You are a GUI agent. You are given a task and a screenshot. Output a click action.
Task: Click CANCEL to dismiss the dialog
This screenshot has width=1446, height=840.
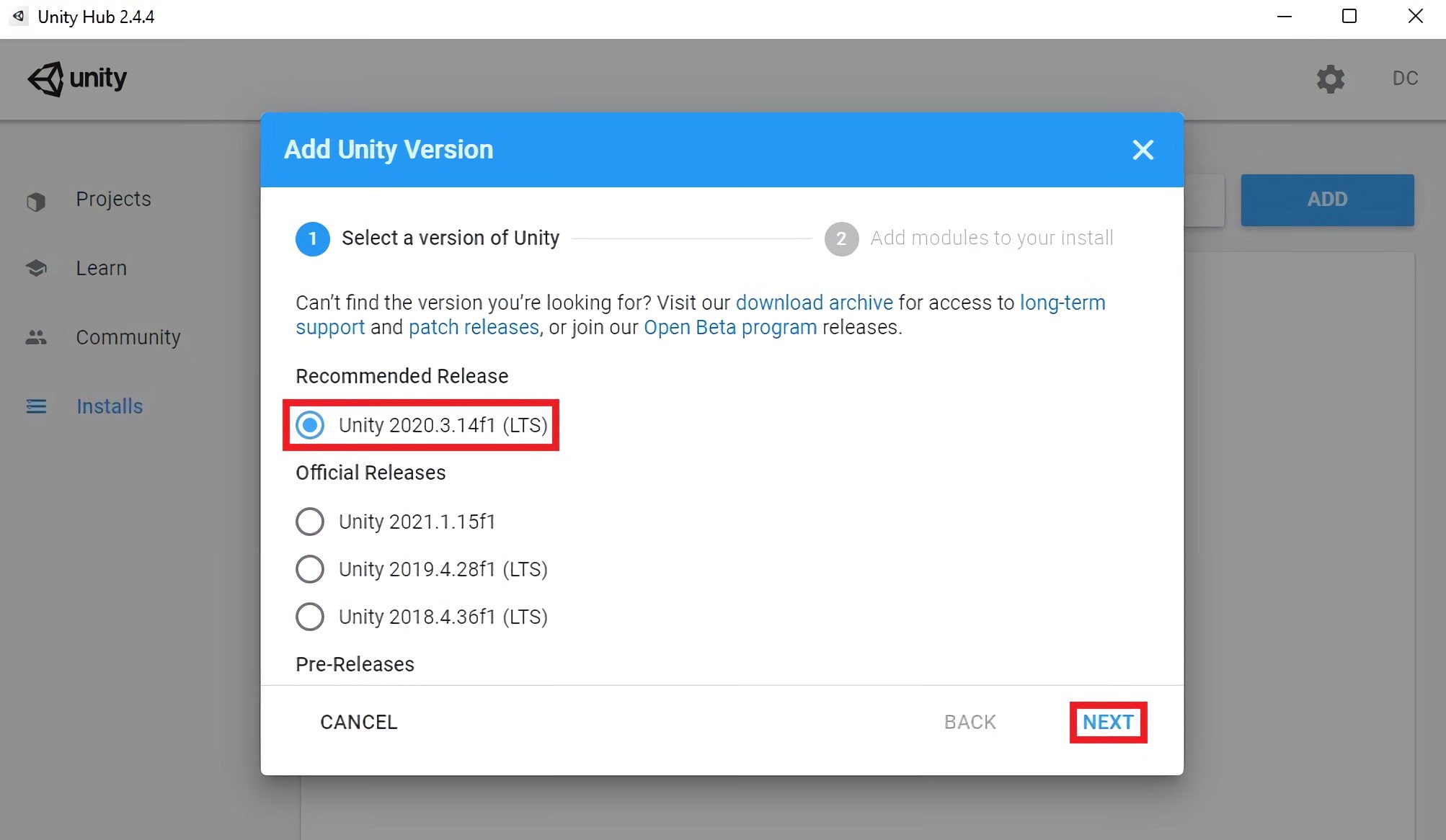click(x=357, y=721)
